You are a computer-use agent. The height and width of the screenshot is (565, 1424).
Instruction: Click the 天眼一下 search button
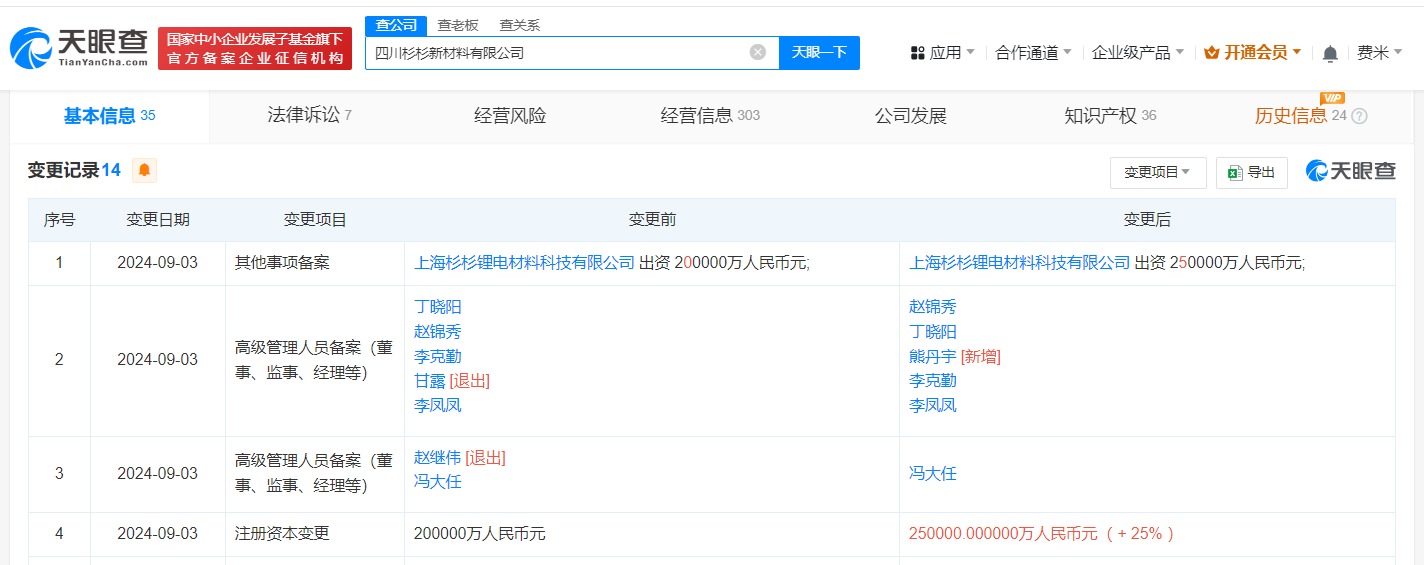pyautogui.click(x=819, y=52)
